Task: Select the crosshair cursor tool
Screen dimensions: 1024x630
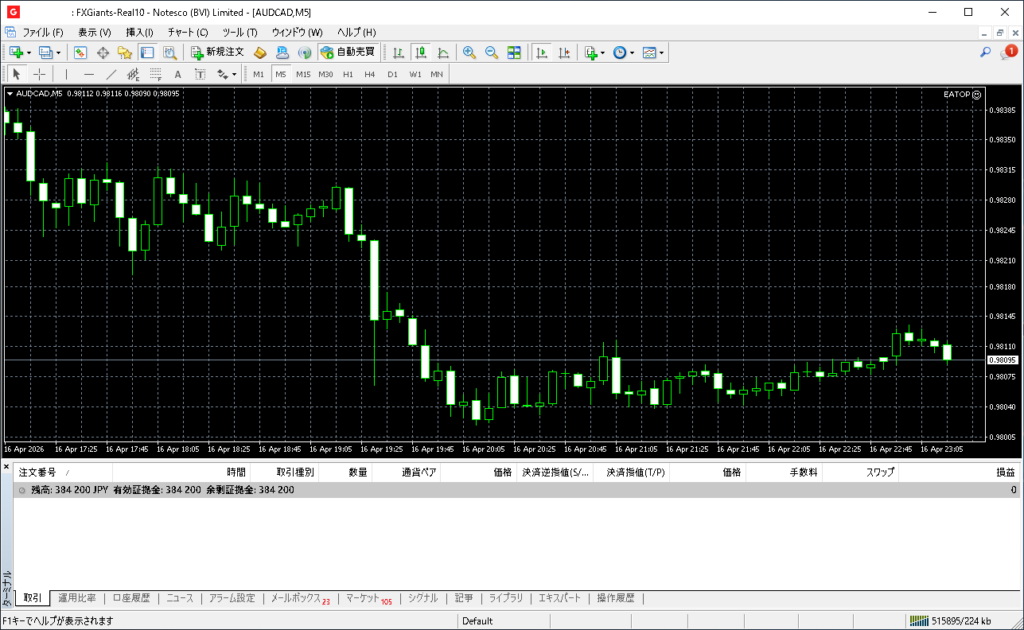Action: 39,74
